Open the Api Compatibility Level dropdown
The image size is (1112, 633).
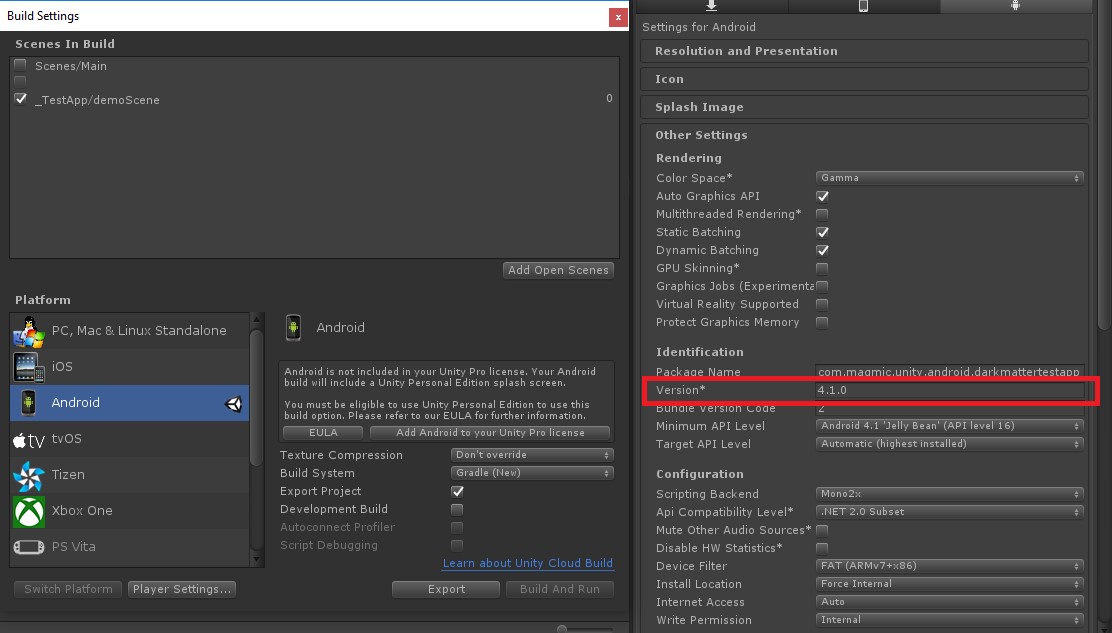point(950,512)
